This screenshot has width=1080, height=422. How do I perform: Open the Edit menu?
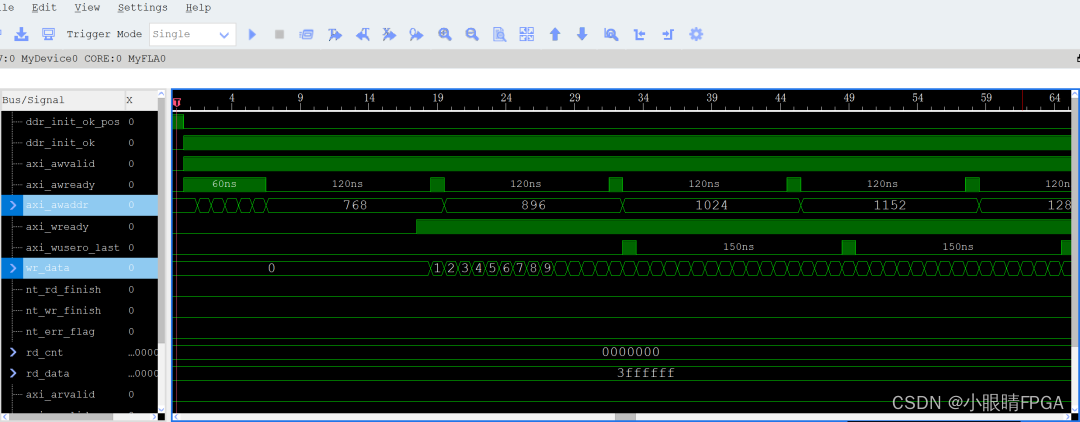(x=44, y=8)
